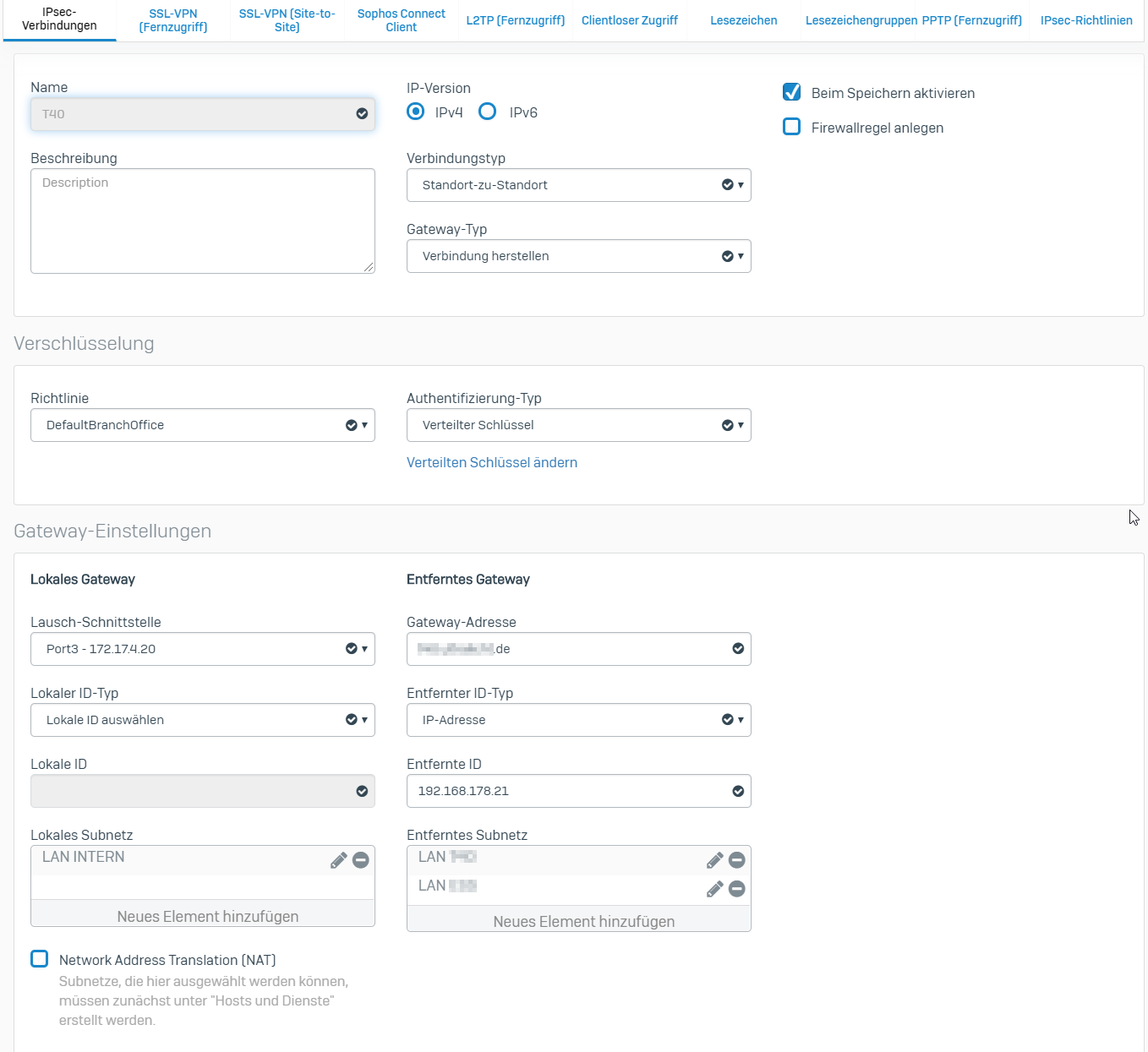Viewport: 1148px width, 1052px height.
Task: Enable Network Address Translation (NAT)
Action: click(40, 959)
